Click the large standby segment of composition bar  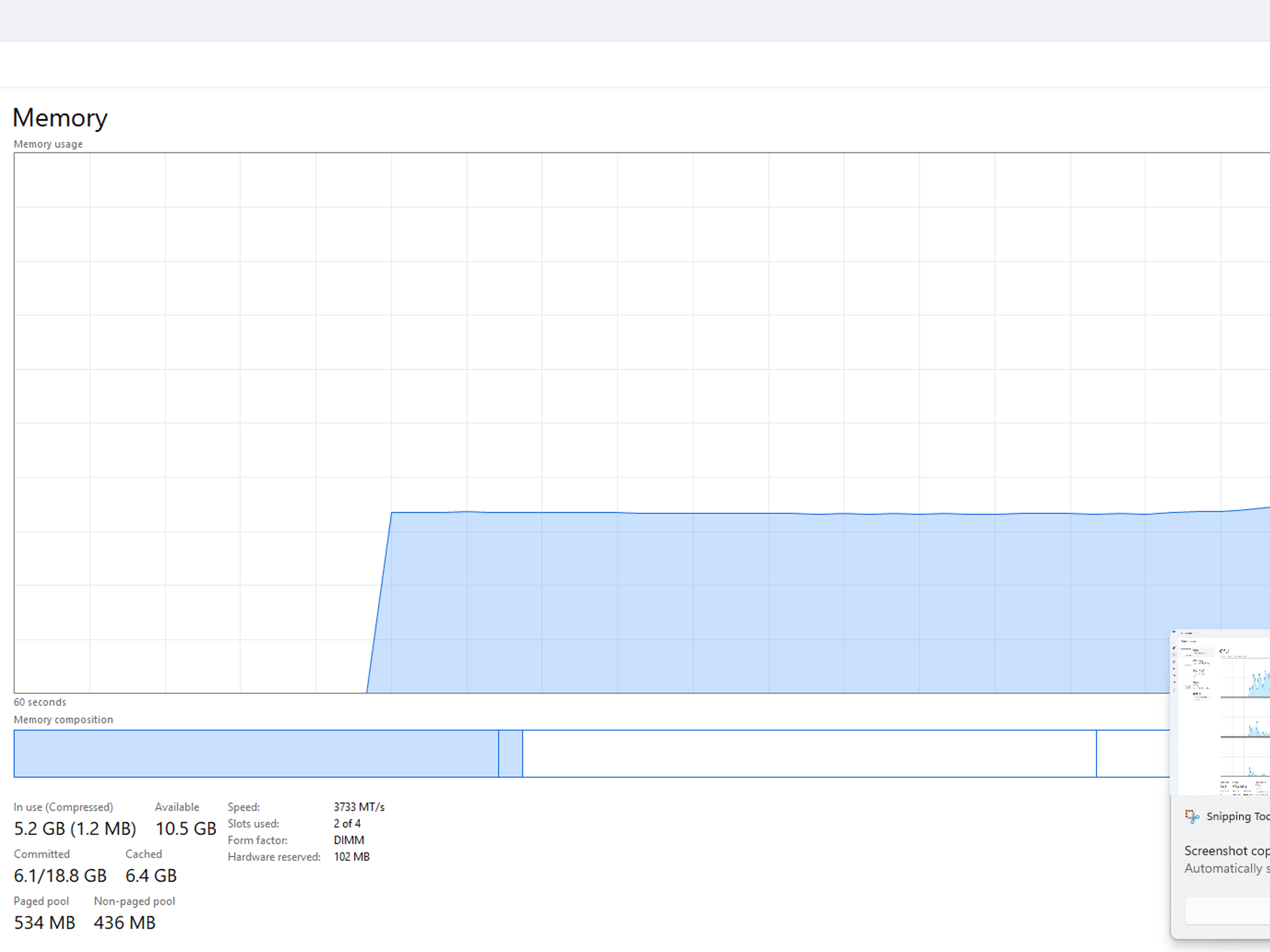tap(809, 754)
